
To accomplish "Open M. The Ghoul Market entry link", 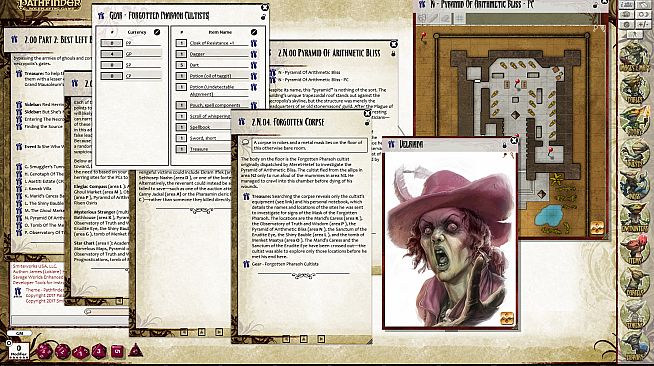I will pos(19,211).
